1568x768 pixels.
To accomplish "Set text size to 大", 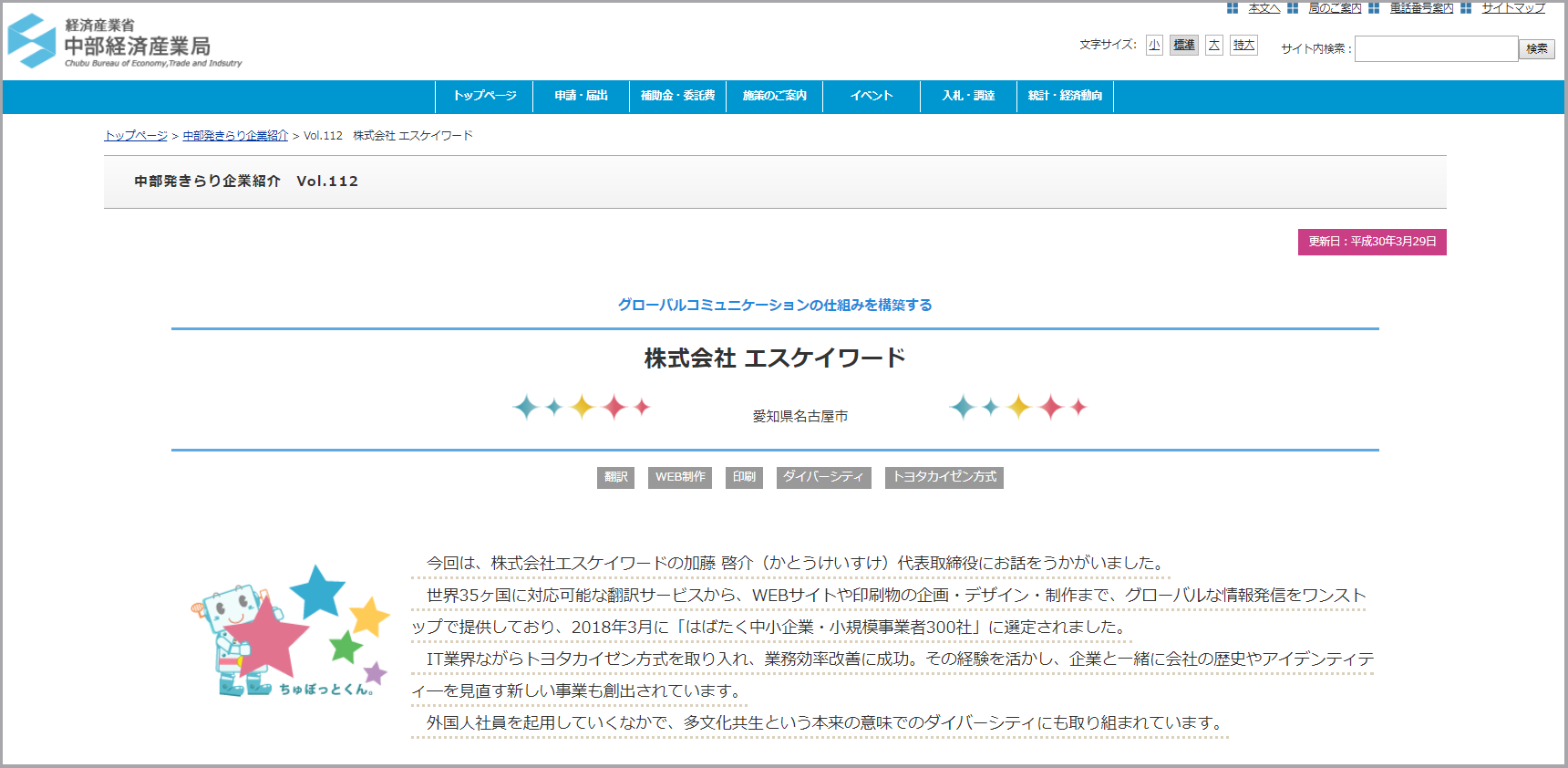I will [x=1213, y=45].
